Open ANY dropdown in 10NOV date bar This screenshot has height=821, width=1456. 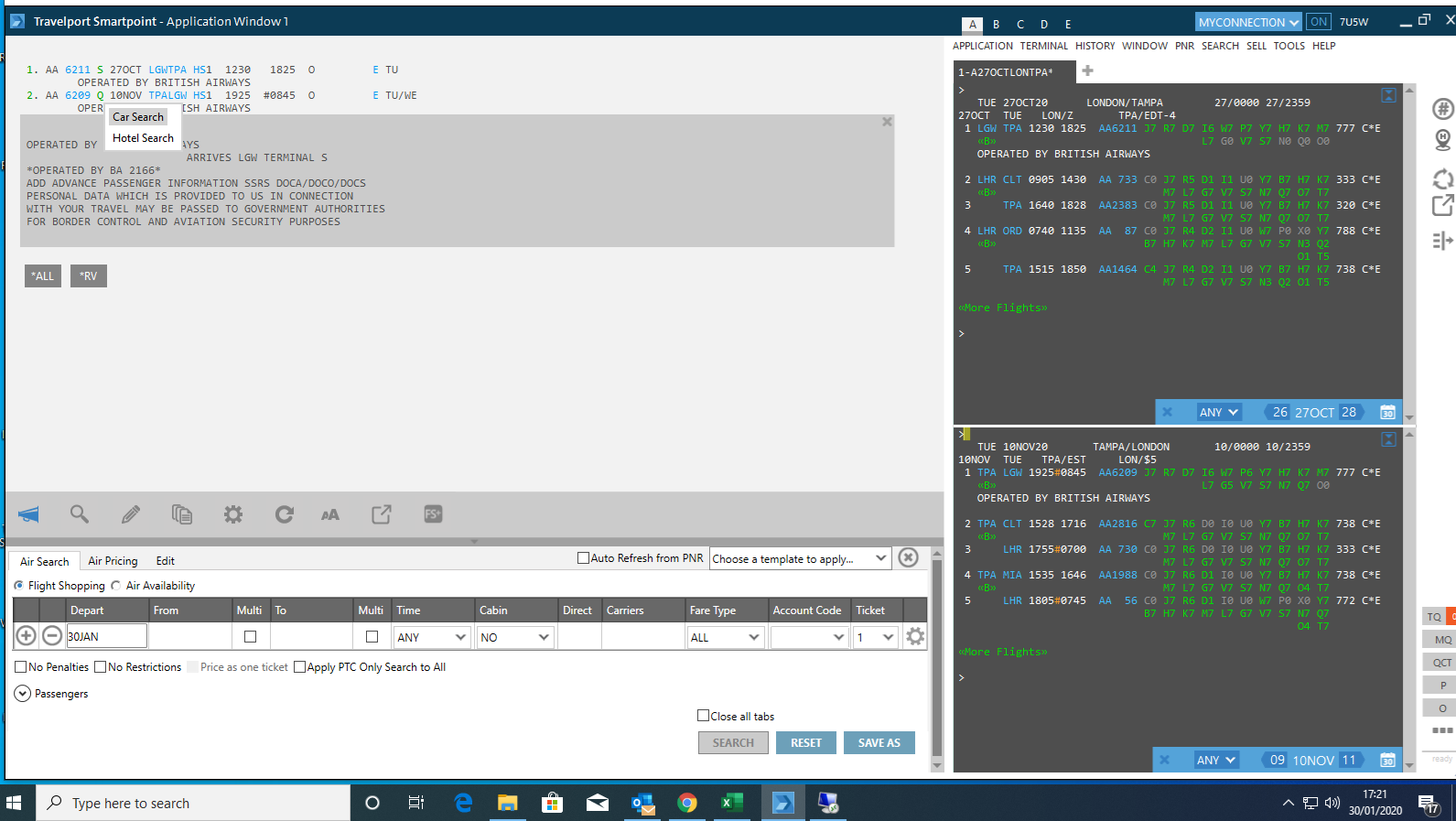pos(1215,760)
